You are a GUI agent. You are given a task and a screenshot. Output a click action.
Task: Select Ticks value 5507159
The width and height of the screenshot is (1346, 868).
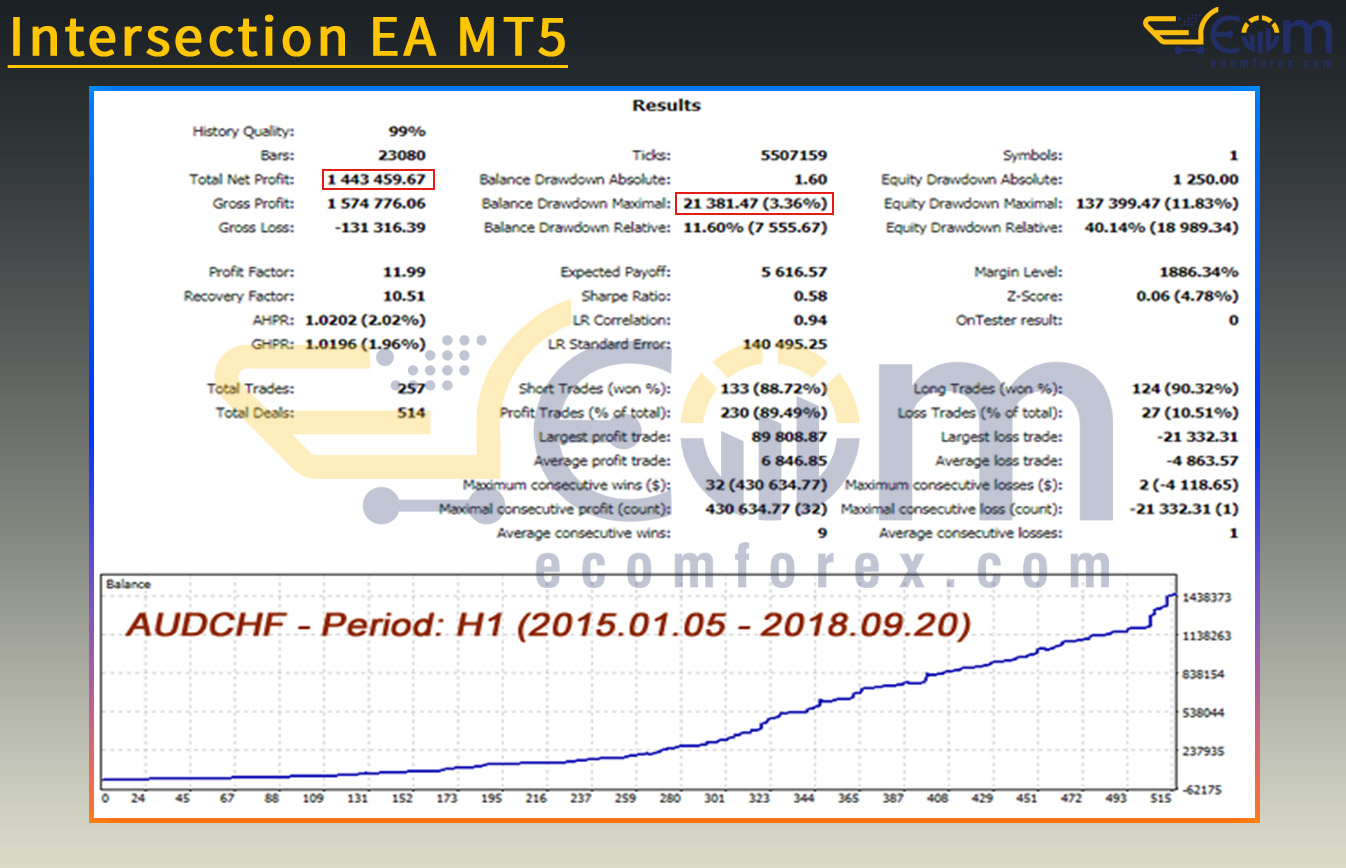tap(794, 155)
